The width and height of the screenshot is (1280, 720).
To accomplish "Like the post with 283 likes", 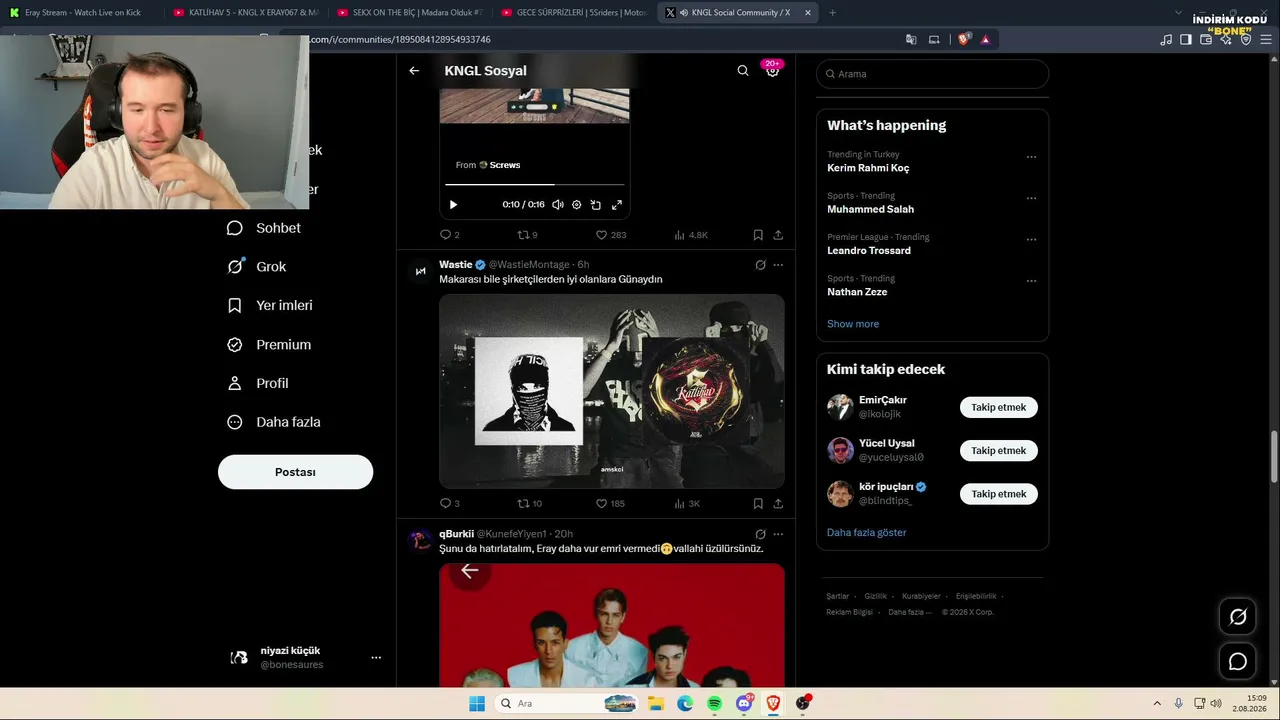I will coord(610,235).
